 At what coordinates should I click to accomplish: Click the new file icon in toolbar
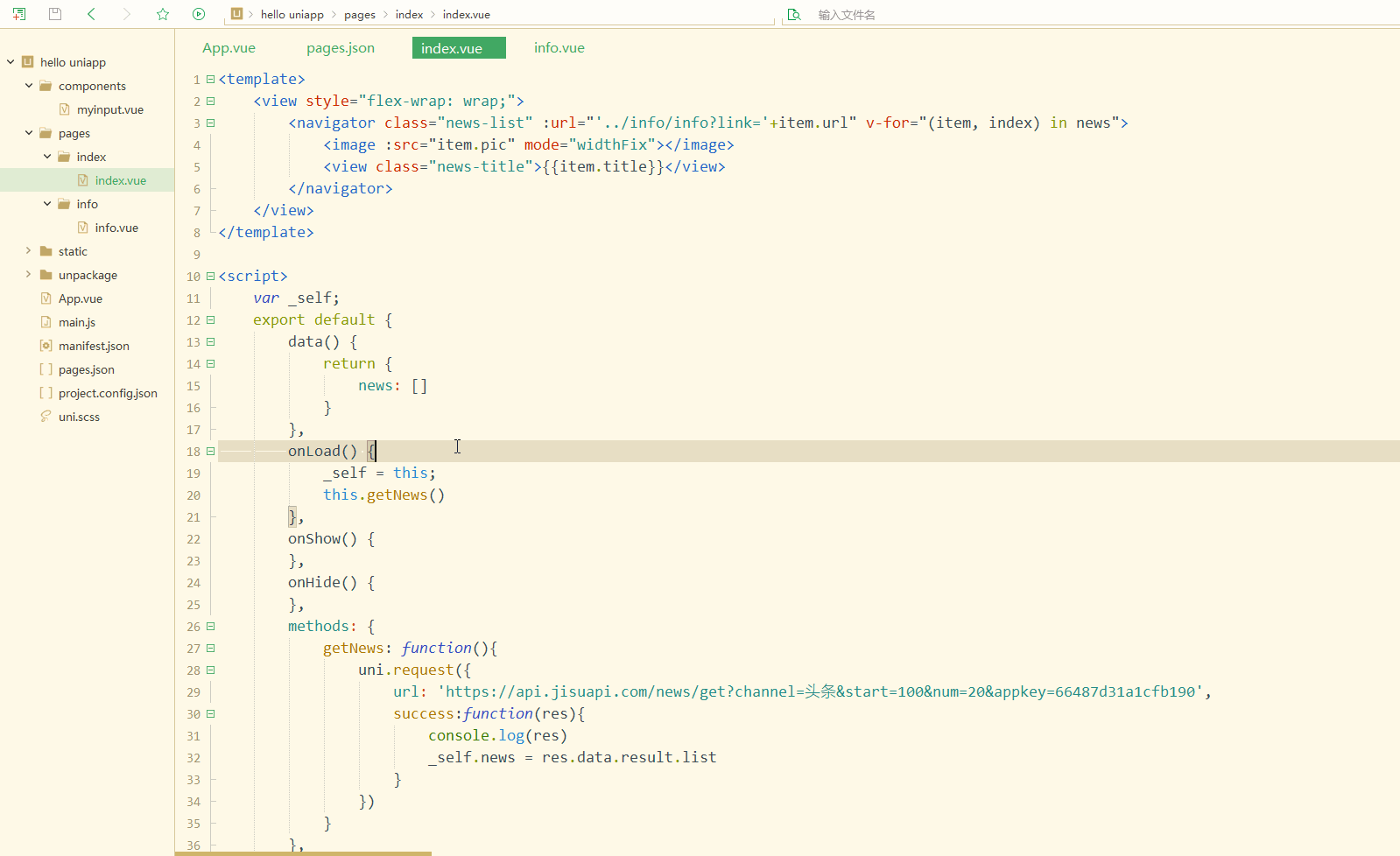tap(19, 14)
